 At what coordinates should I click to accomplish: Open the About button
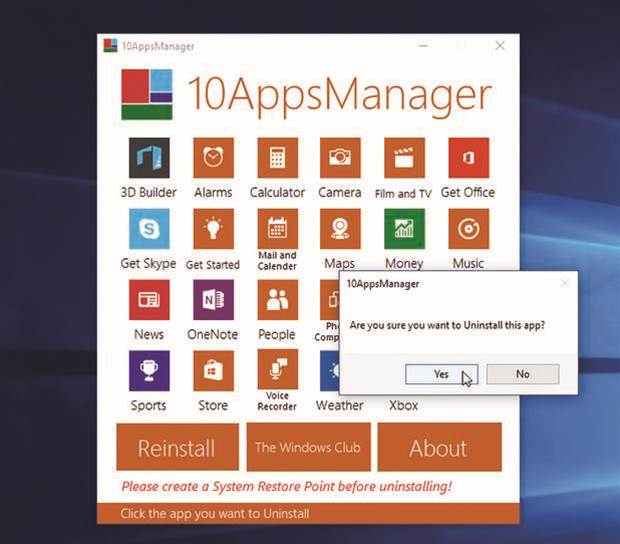439,447
